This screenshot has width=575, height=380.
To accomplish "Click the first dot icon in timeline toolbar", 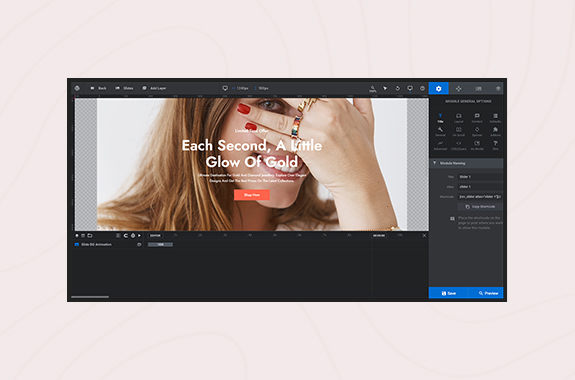I will click(x=77, y=235).
